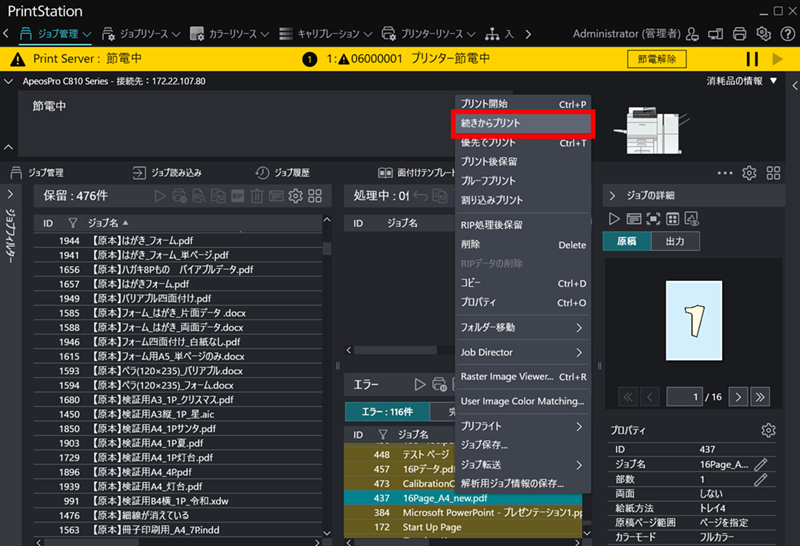Open the ジョブ履歴 view
The image size is (800, 546).
click(x=284, y=172)
